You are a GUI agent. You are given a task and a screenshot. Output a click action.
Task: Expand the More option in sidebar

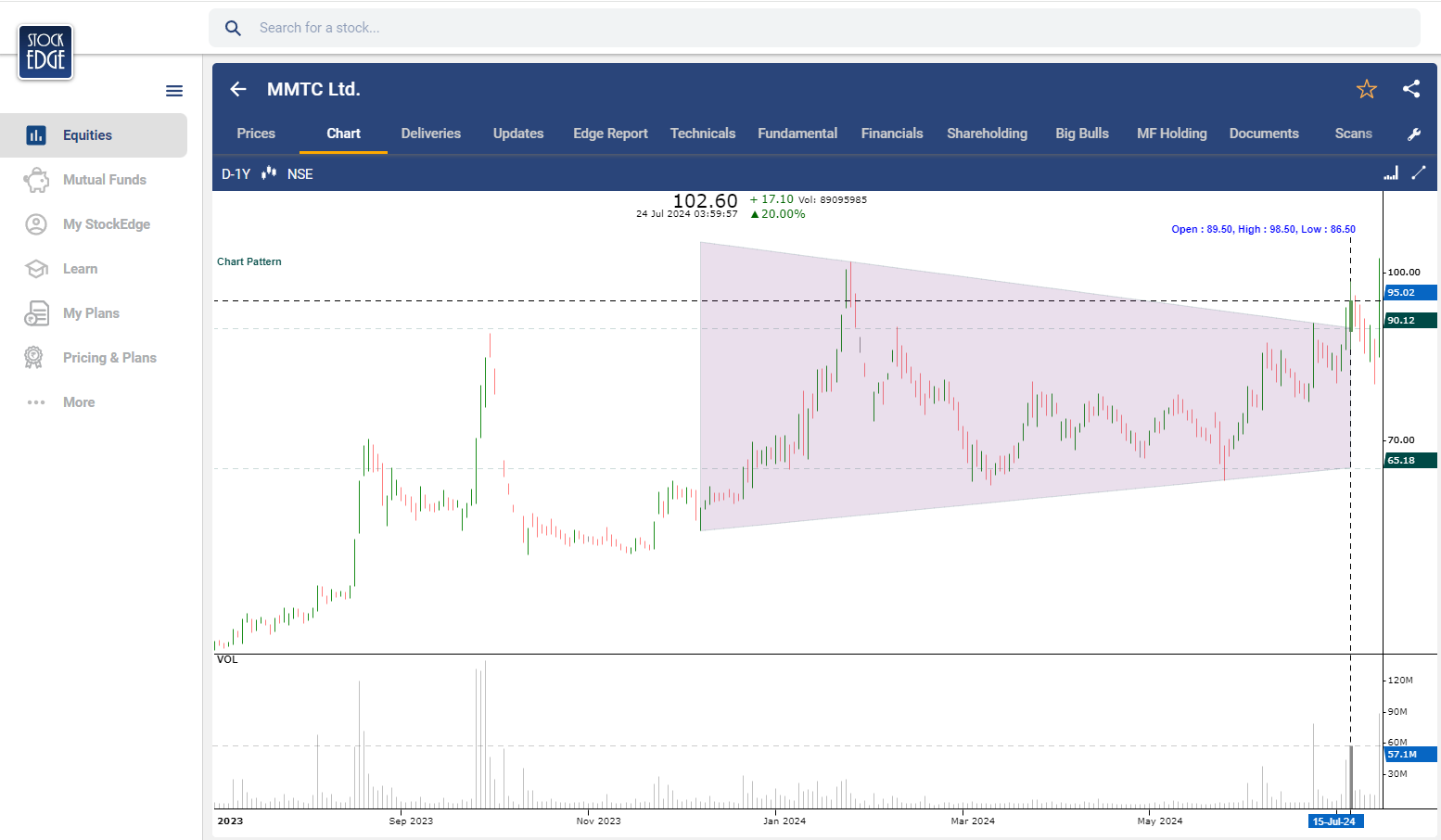coord(79,402)
